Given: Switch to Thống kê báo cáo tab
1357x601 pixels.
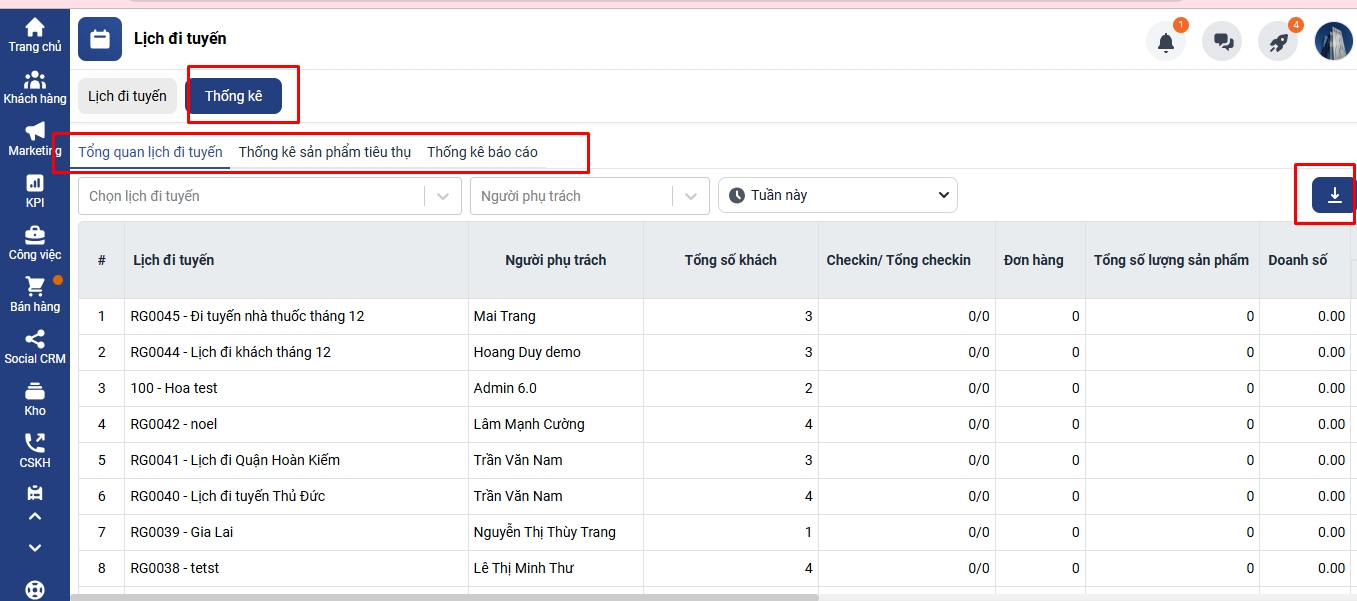Looking at the screenshot, I should click(x=482, y=152).
